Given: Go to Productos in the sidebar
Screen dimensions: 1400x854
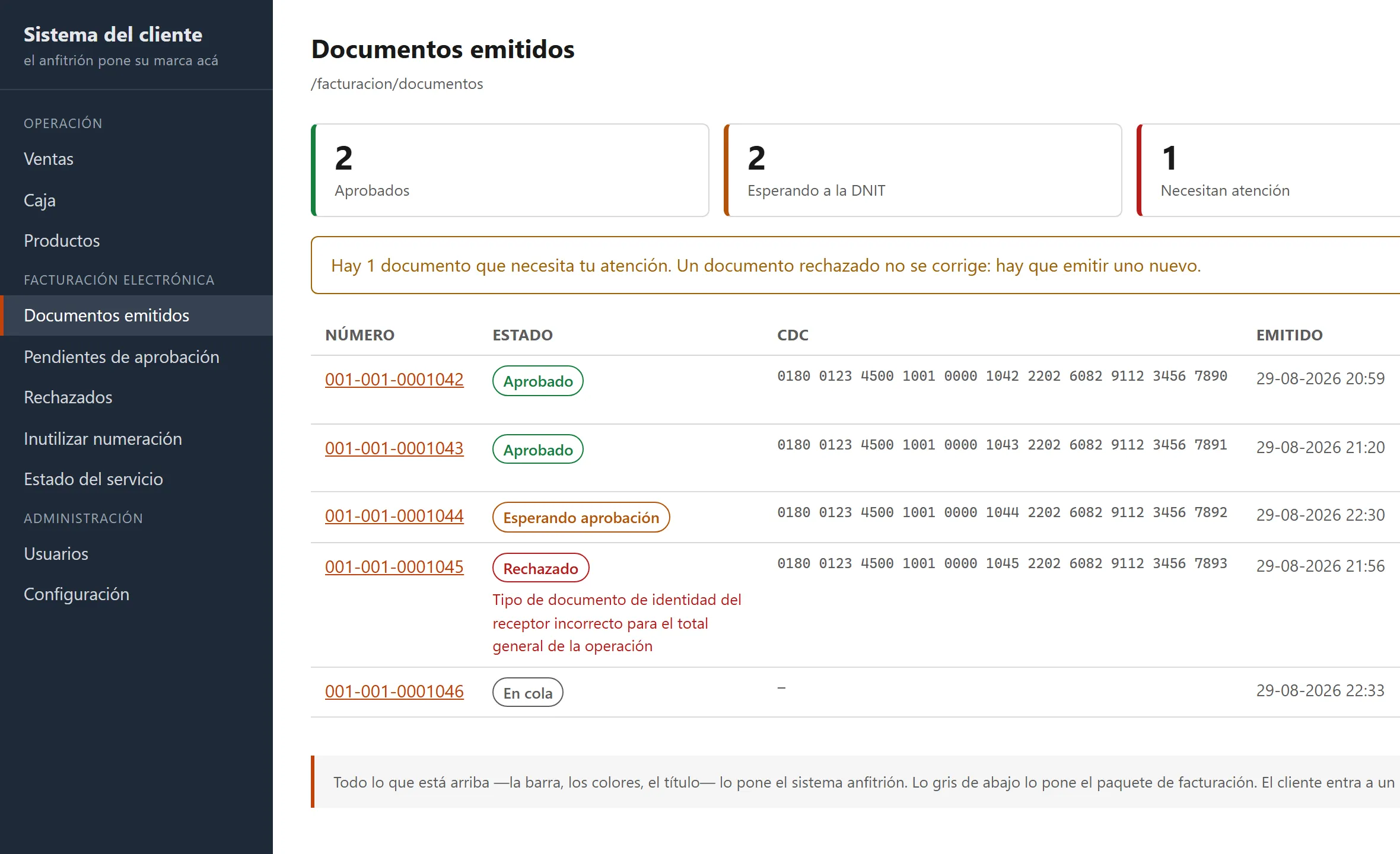Looking at the screenshot, I should click(136, 241).
